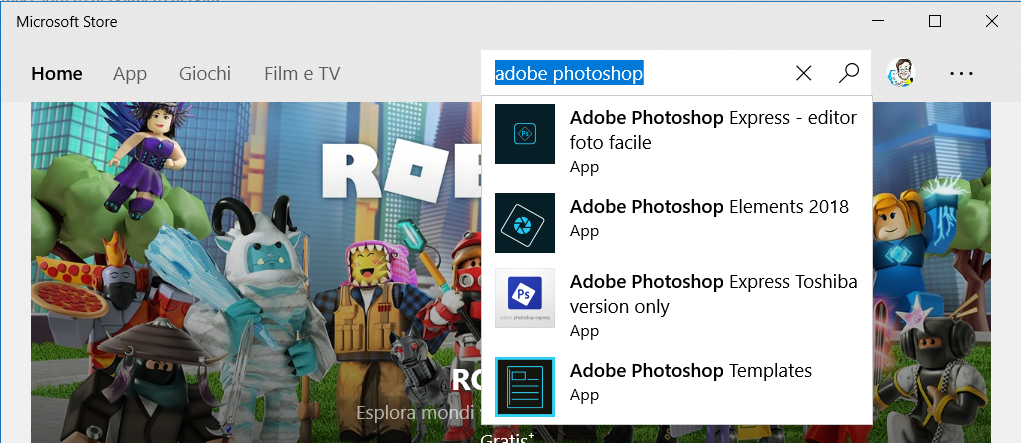Viewport: 1021px width, 443px height.
Task: Click the Photoshop Elements 2018 app icon
Action: click(525, 222)
